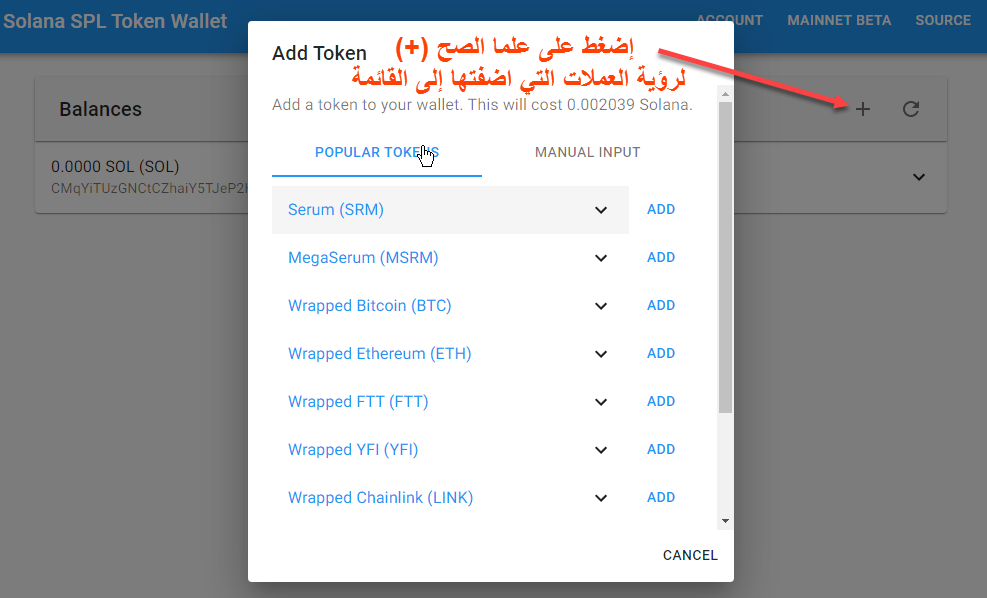987x598 pixels.
Task: Open the Mainnet Beta network menu
Action: pyautogui.click(x=839, y=20)
